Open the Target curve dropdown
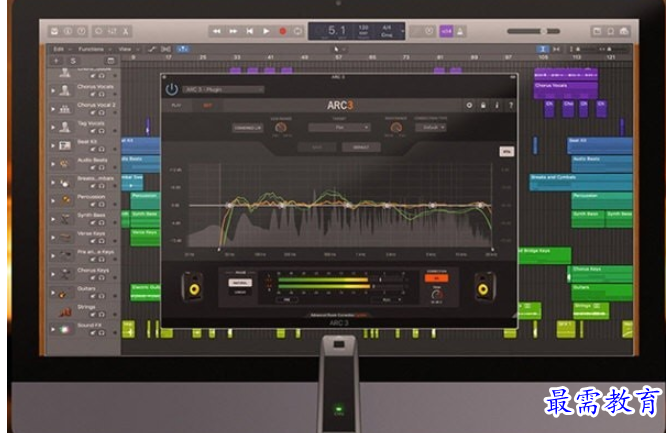668x433 pixels. pos(340,127)
